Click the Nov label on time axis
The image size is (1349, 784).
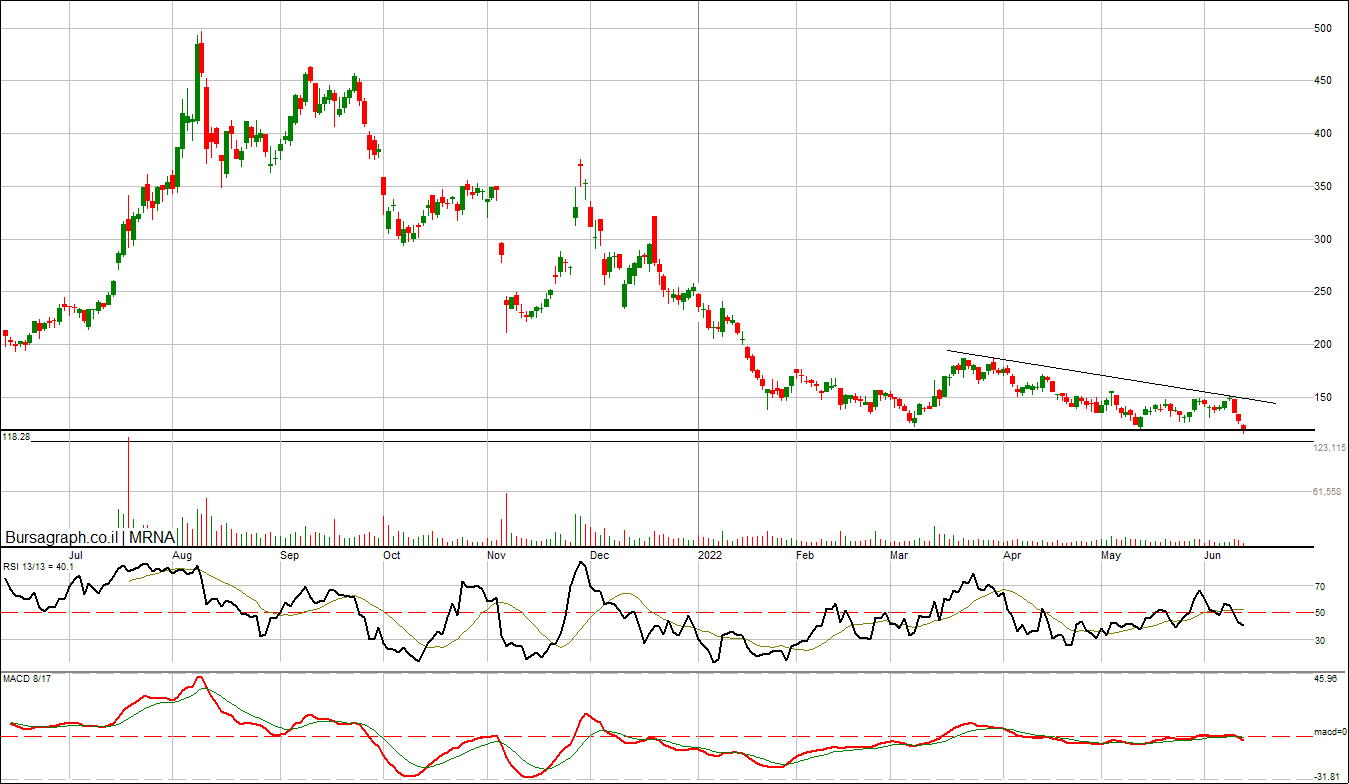496,554
